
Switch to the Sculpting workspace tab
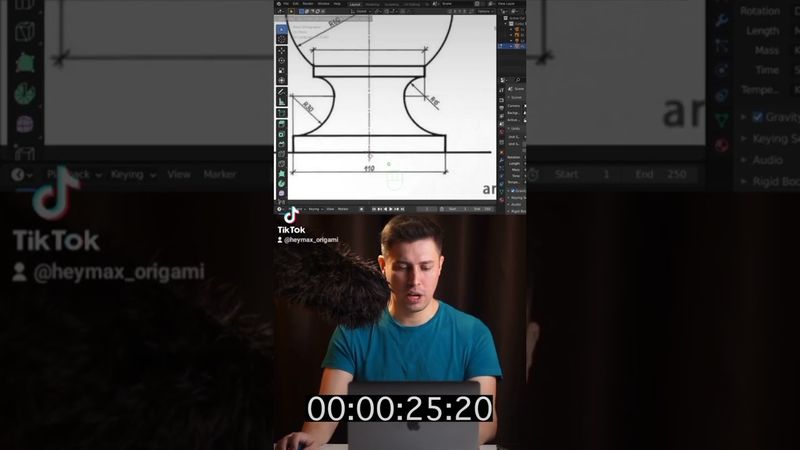point(391,4)
